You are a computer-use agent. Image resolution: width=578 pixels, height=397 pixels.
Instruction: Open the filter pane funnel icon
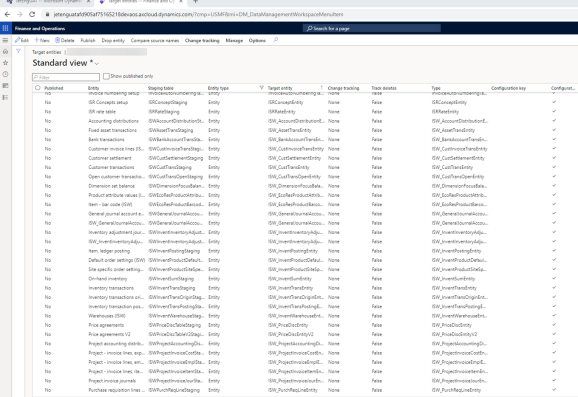(x=18, y=51)
